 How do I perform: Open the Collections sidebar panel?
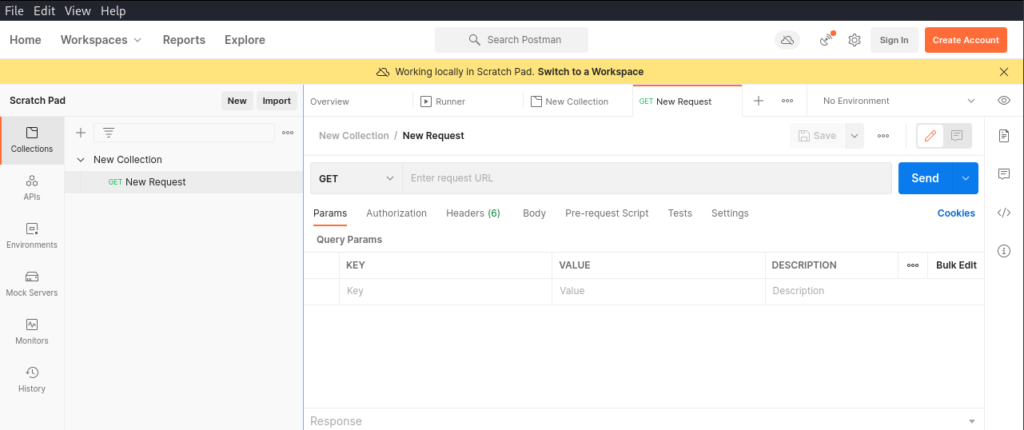(32, 141)
